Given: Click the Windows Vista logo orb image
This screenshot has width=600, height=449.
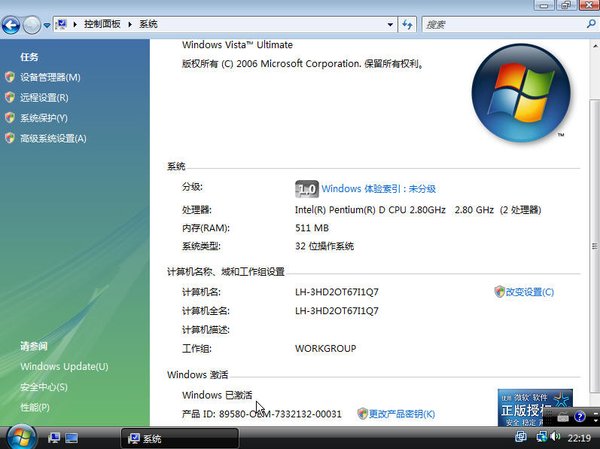Looking at the screenshot, I should click(521, 92).
